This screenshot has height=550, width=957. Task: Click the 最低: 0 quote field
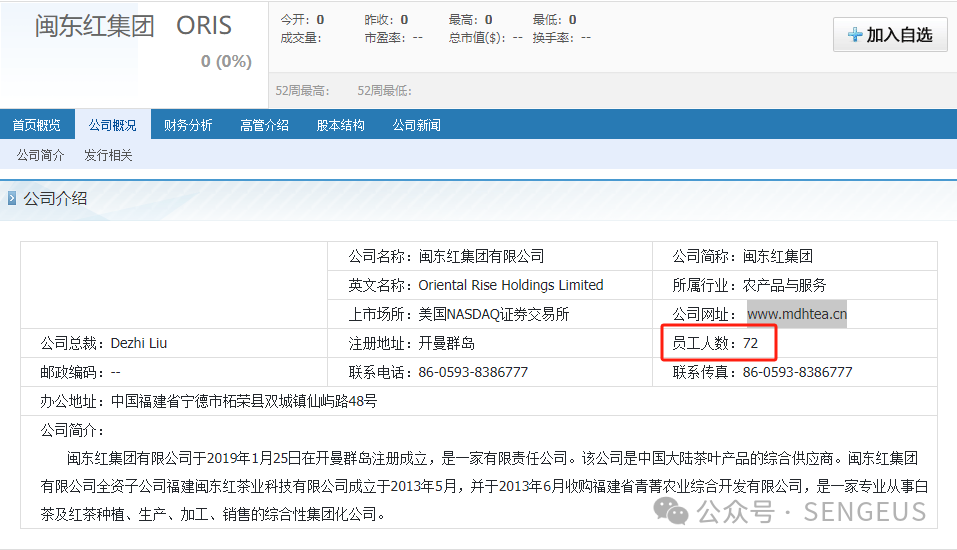tap(554, 20)
